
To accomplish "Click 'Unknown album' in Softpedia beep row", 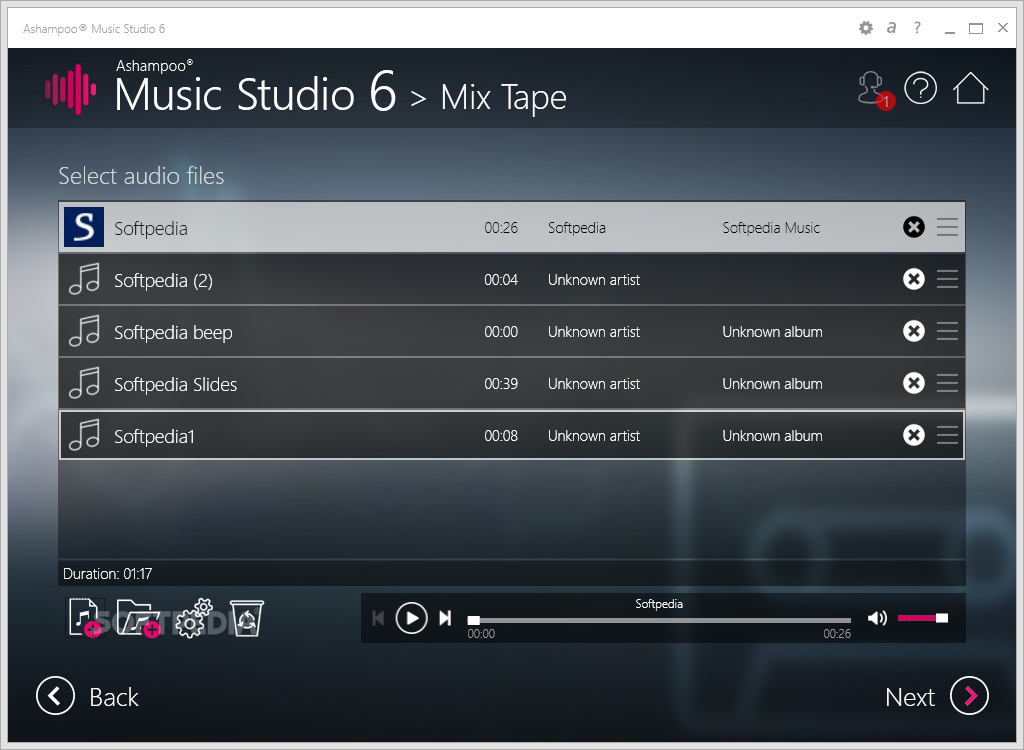I will 772,332.
